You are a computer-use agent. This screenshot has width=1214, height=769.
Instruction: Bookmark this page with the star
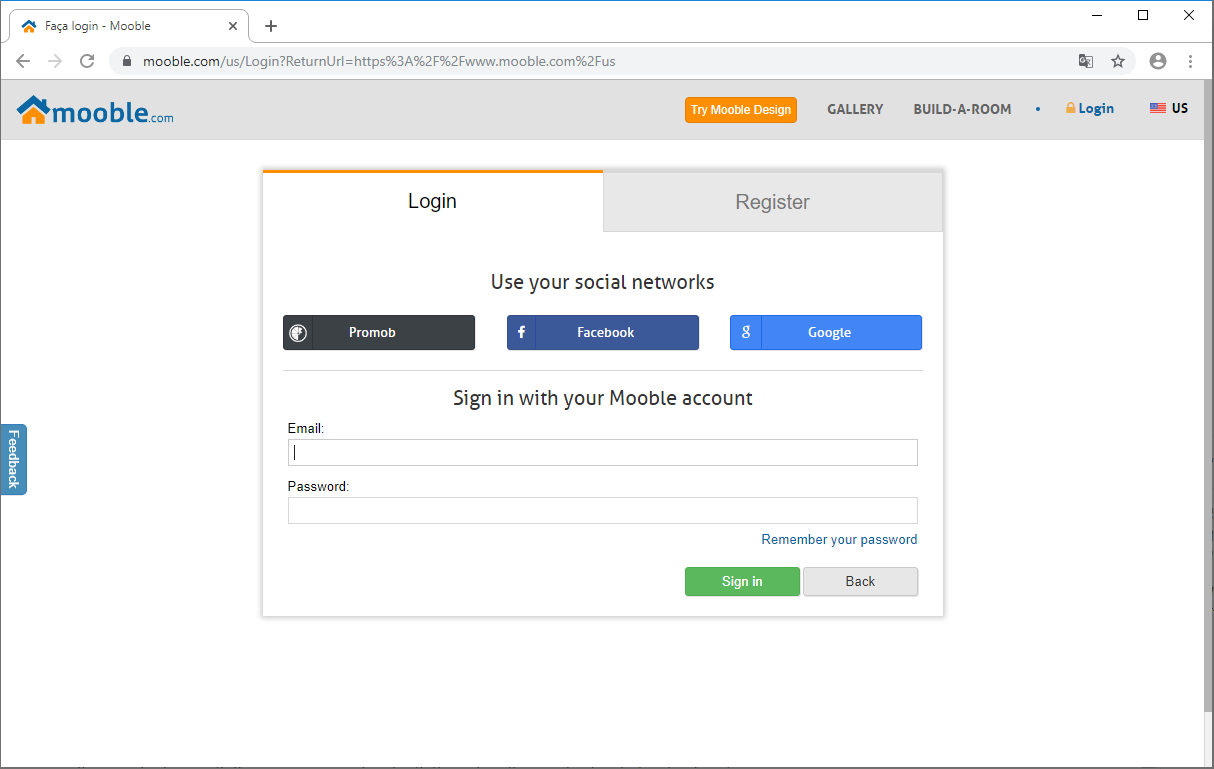tap(1118, 61)
